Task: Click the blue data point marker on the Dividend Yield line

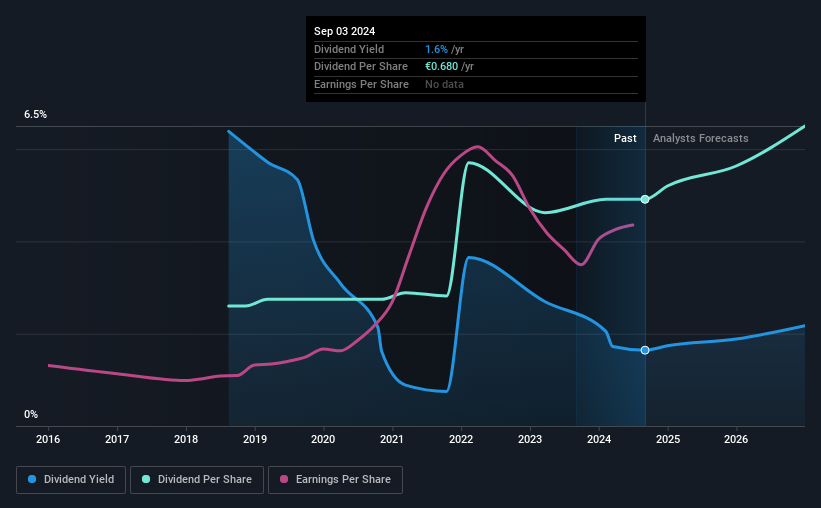Action: click(x=645, y=350)
